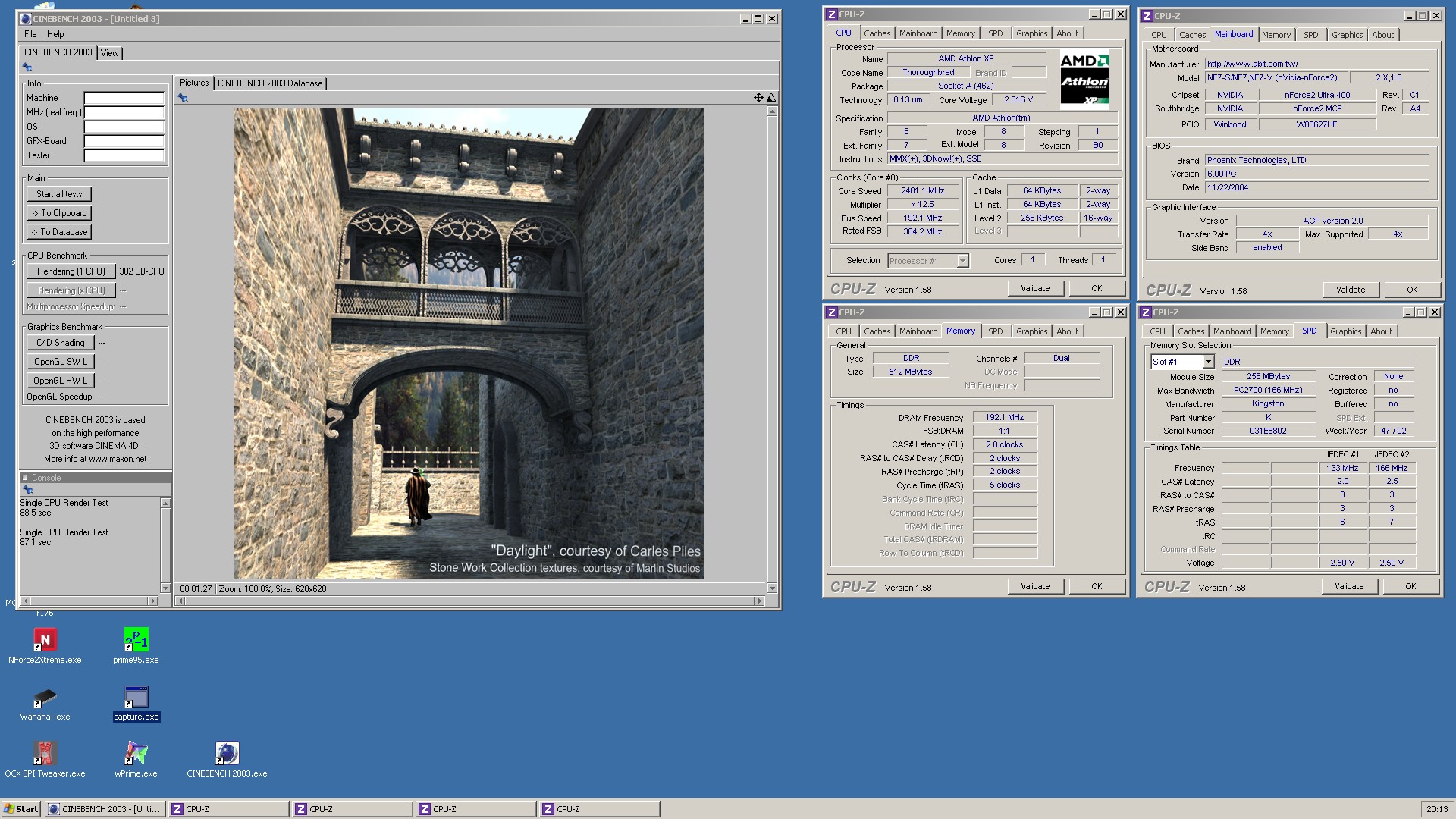Click picture viewer horizontal scrollbar right arrow

(759, 601)
